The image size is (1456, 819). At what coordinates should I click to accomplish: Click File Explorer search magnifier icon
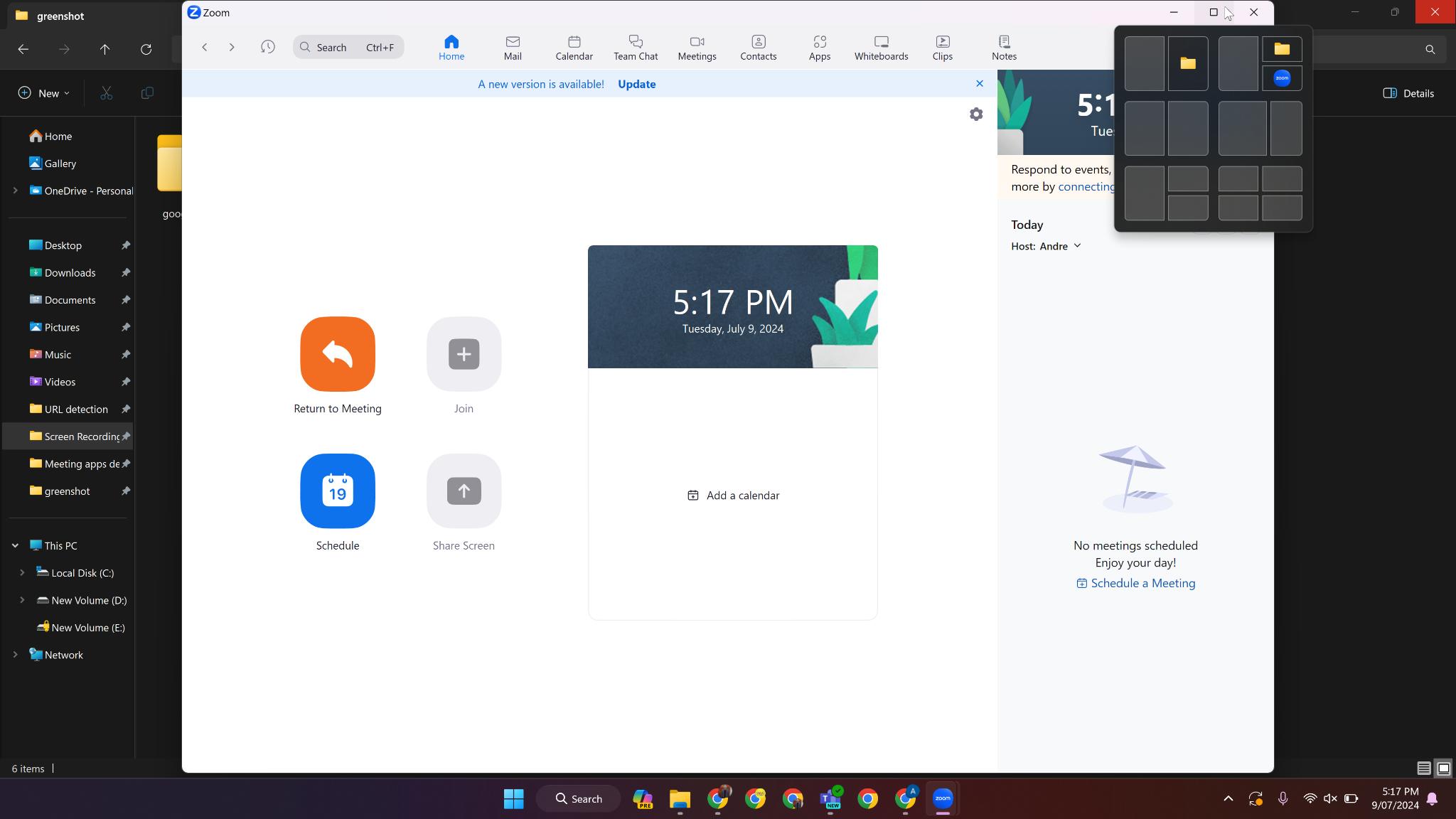pos(1430,49)
